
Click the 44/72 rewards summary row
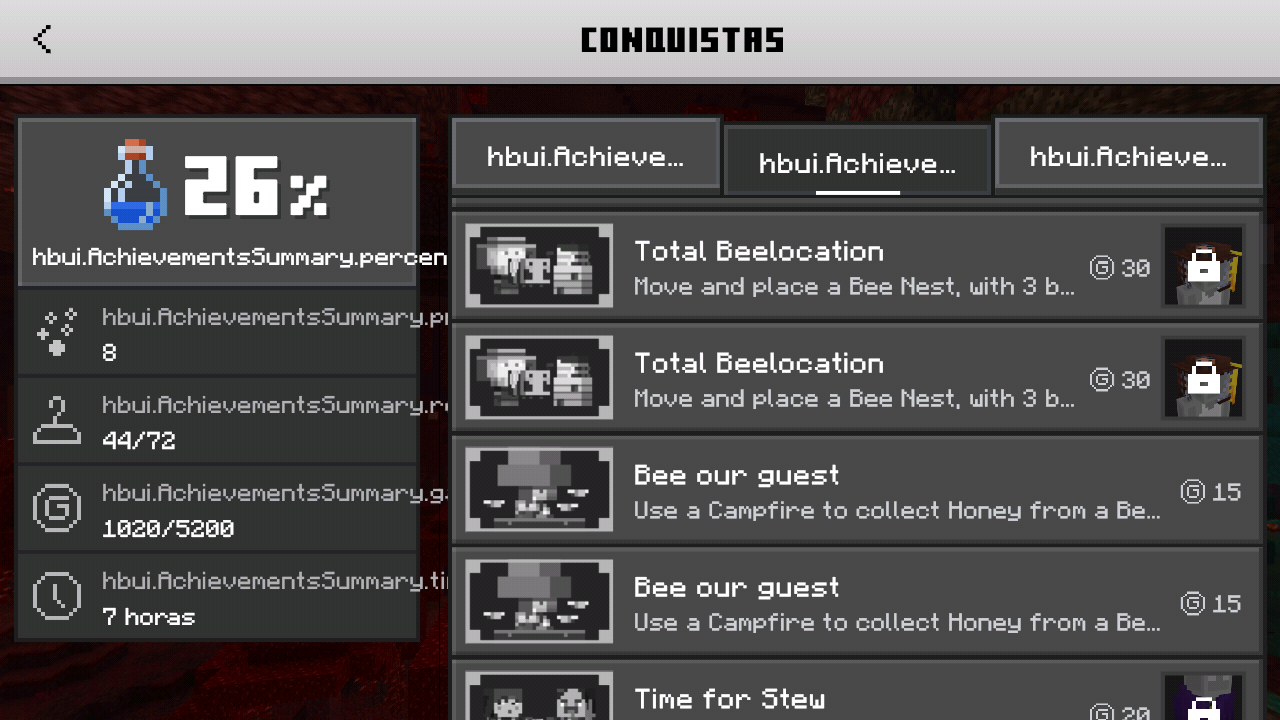coord(217,420)
